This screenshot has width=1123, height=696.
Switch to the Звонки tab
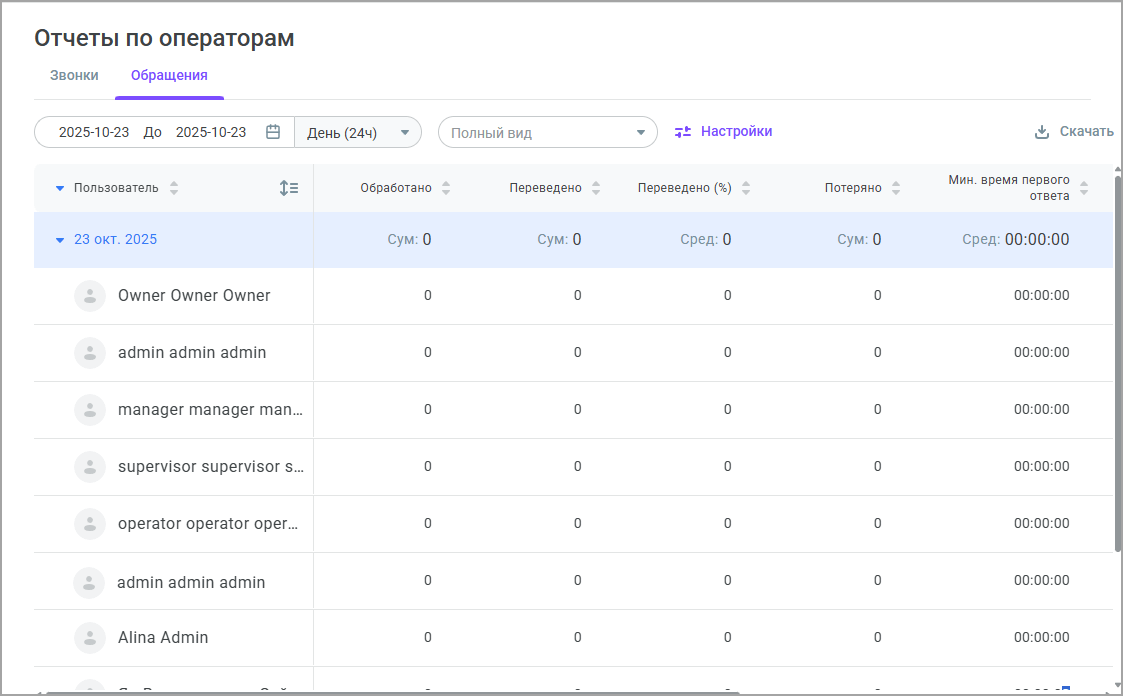tap(74, 75)
